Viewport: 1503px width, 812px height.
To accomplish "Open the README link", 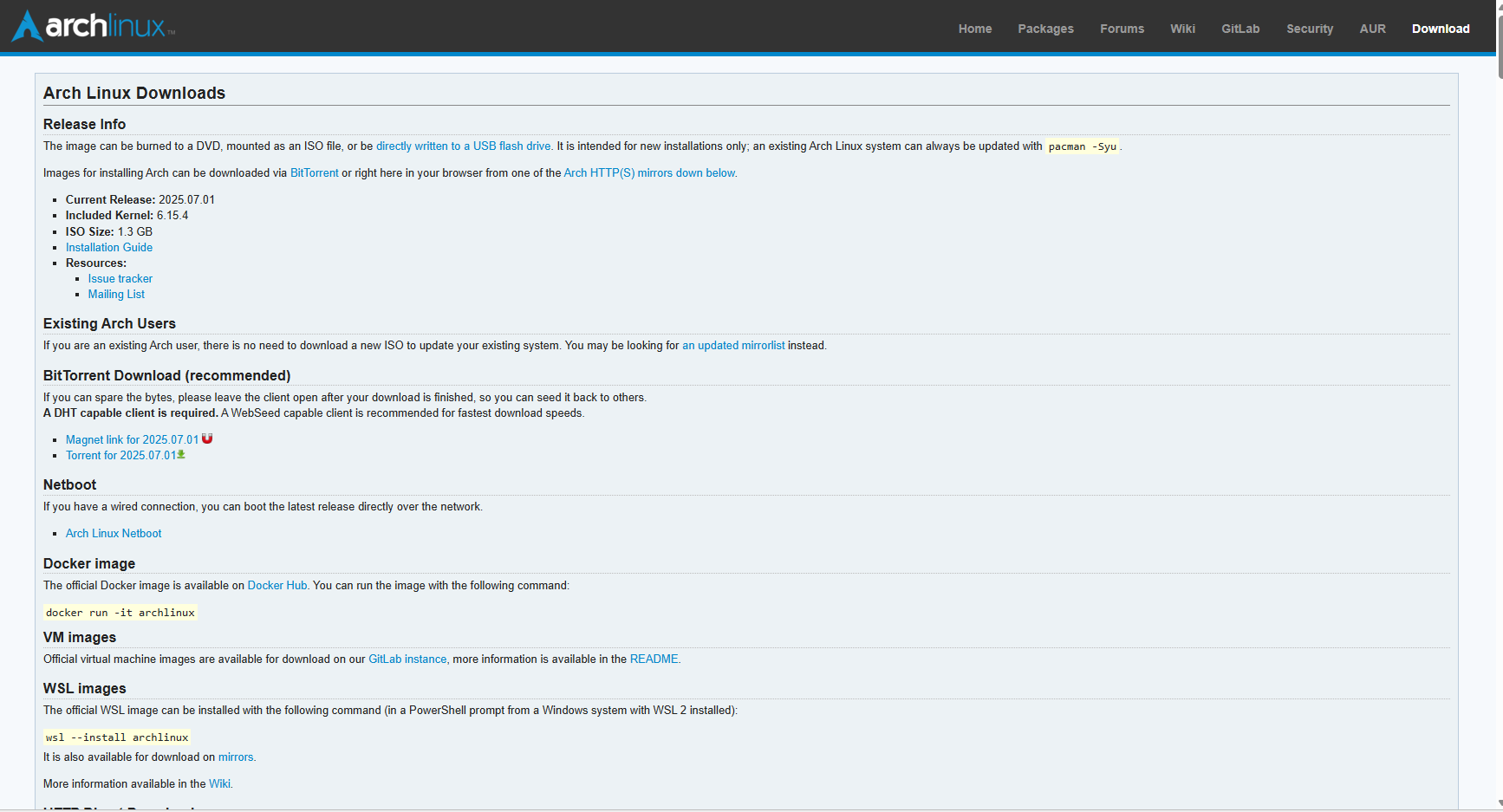I will (x=654, y=659).
